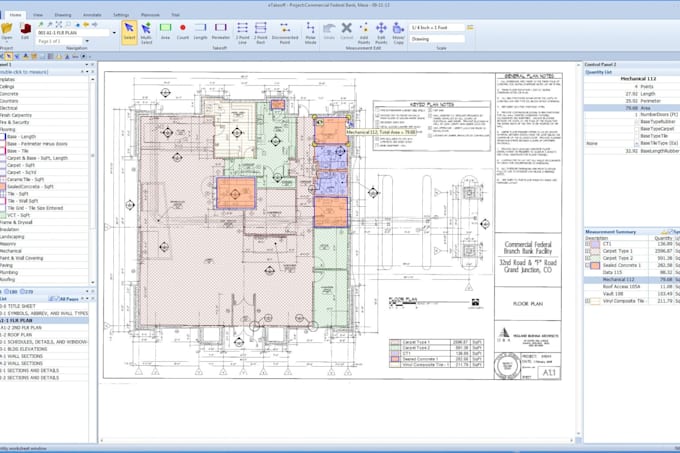Select the Data 115 summary row
Viewport: 680px width, 453px height.
pyautogui.click(x=631, y=272)
